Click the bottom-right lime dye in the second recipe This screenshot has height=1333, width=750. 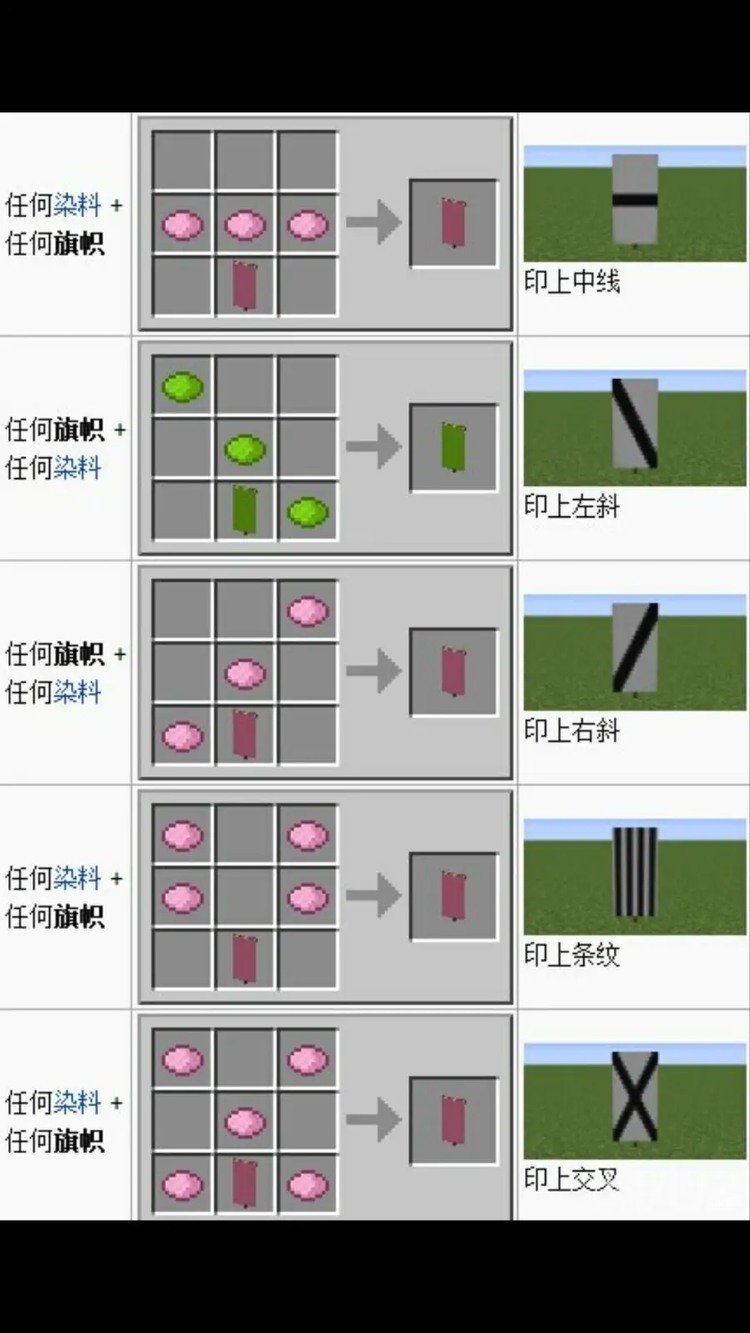coord(308,513)
